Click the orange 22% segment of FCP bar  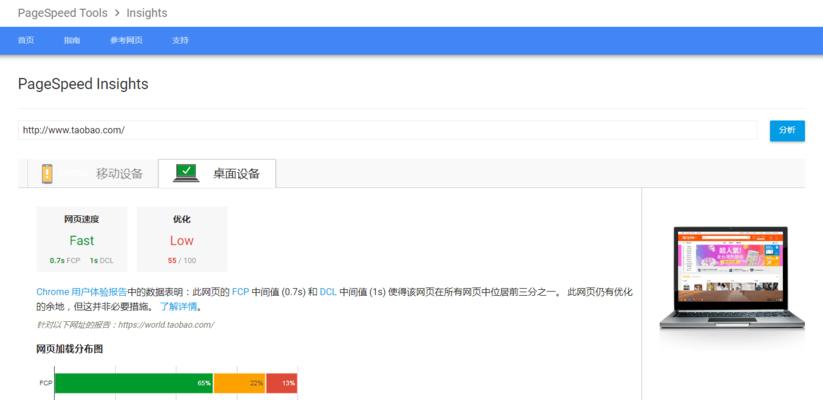(x=239, y=383)
